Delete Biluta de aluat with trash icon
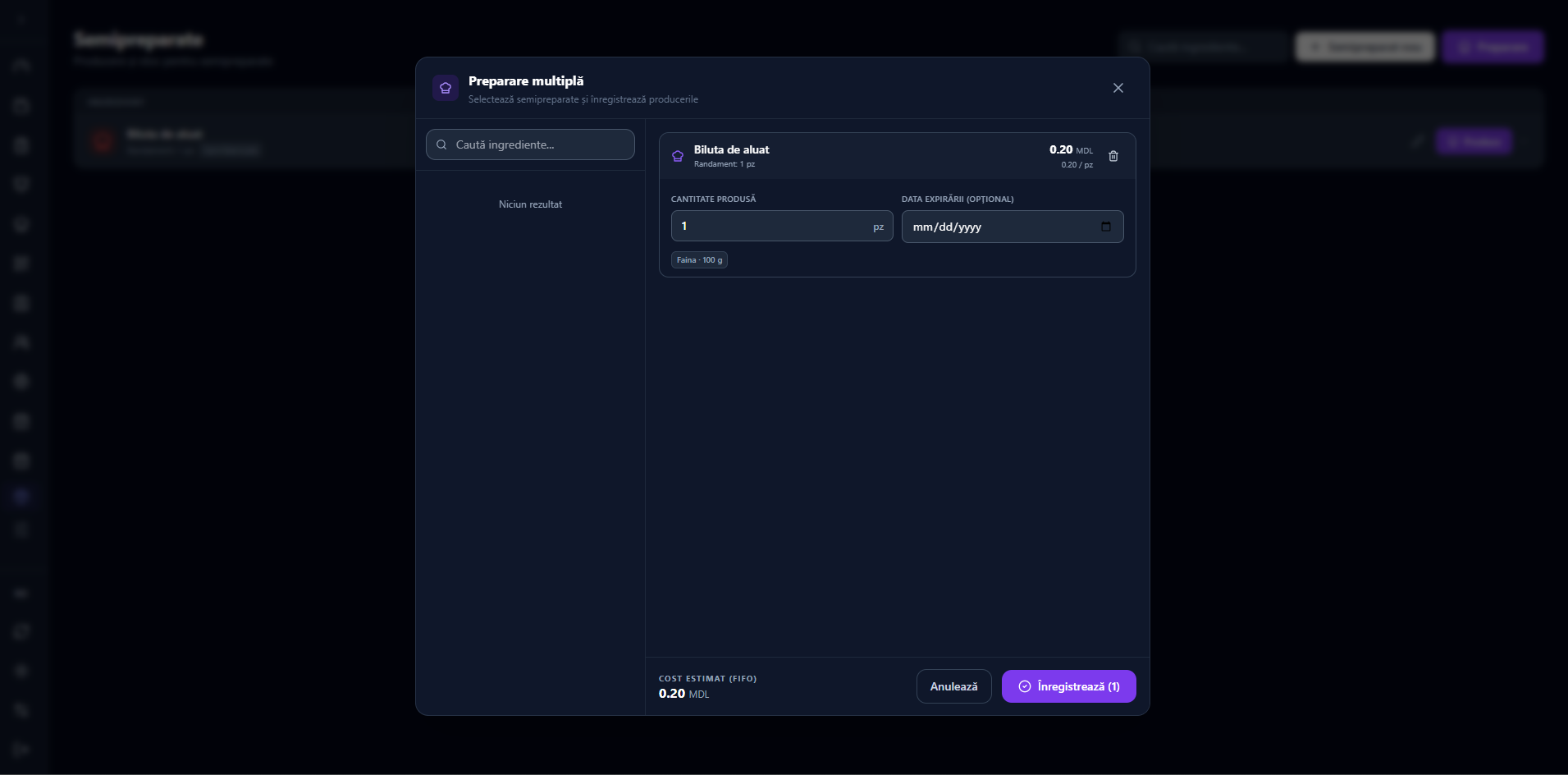 coord(1113,156)
